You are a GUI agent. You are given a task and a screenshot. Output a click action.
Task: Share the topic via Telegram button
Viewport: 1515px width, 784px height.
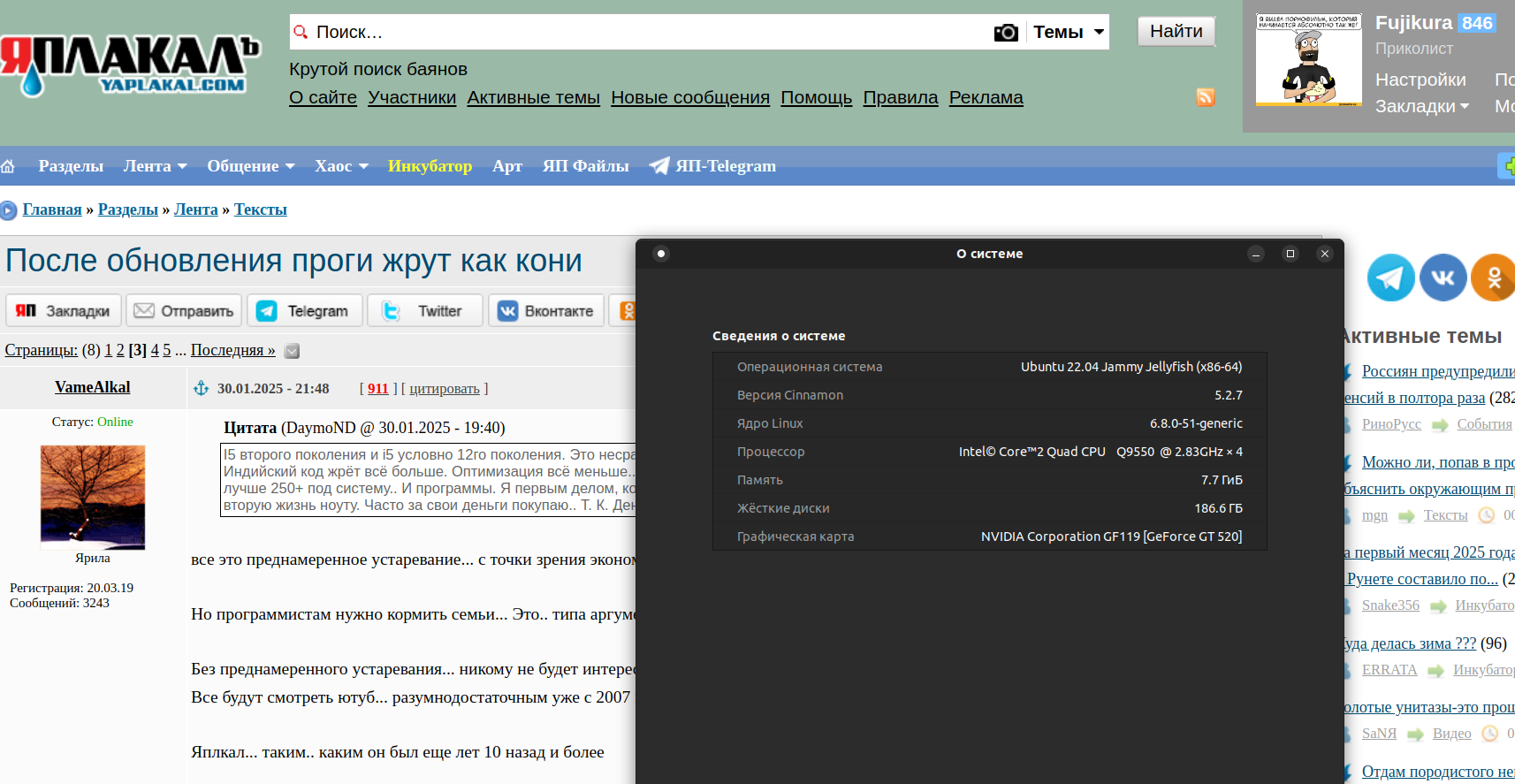tap(305, 311)
